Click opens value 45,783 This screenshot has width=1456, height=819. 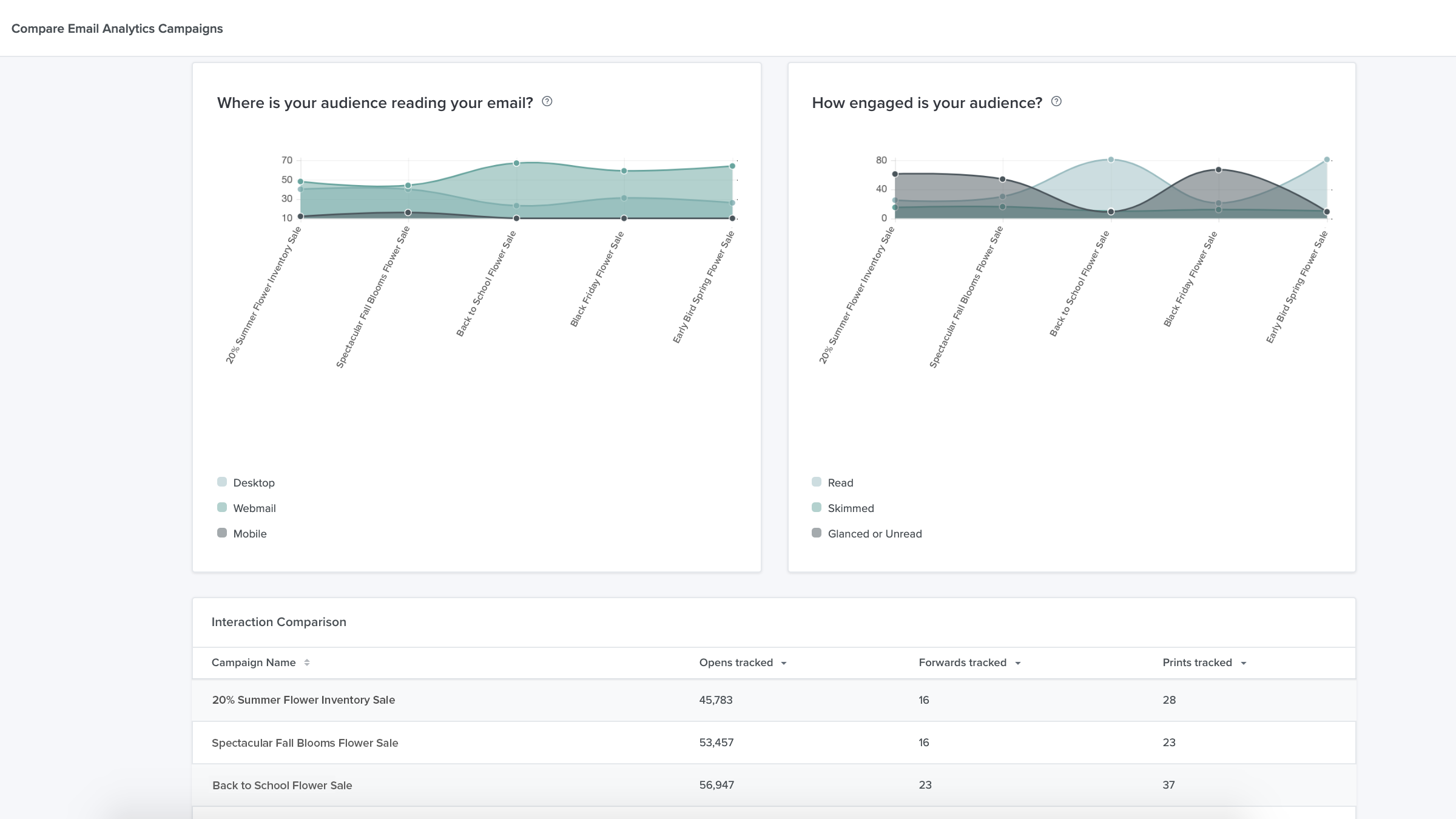tap(716, 700)
